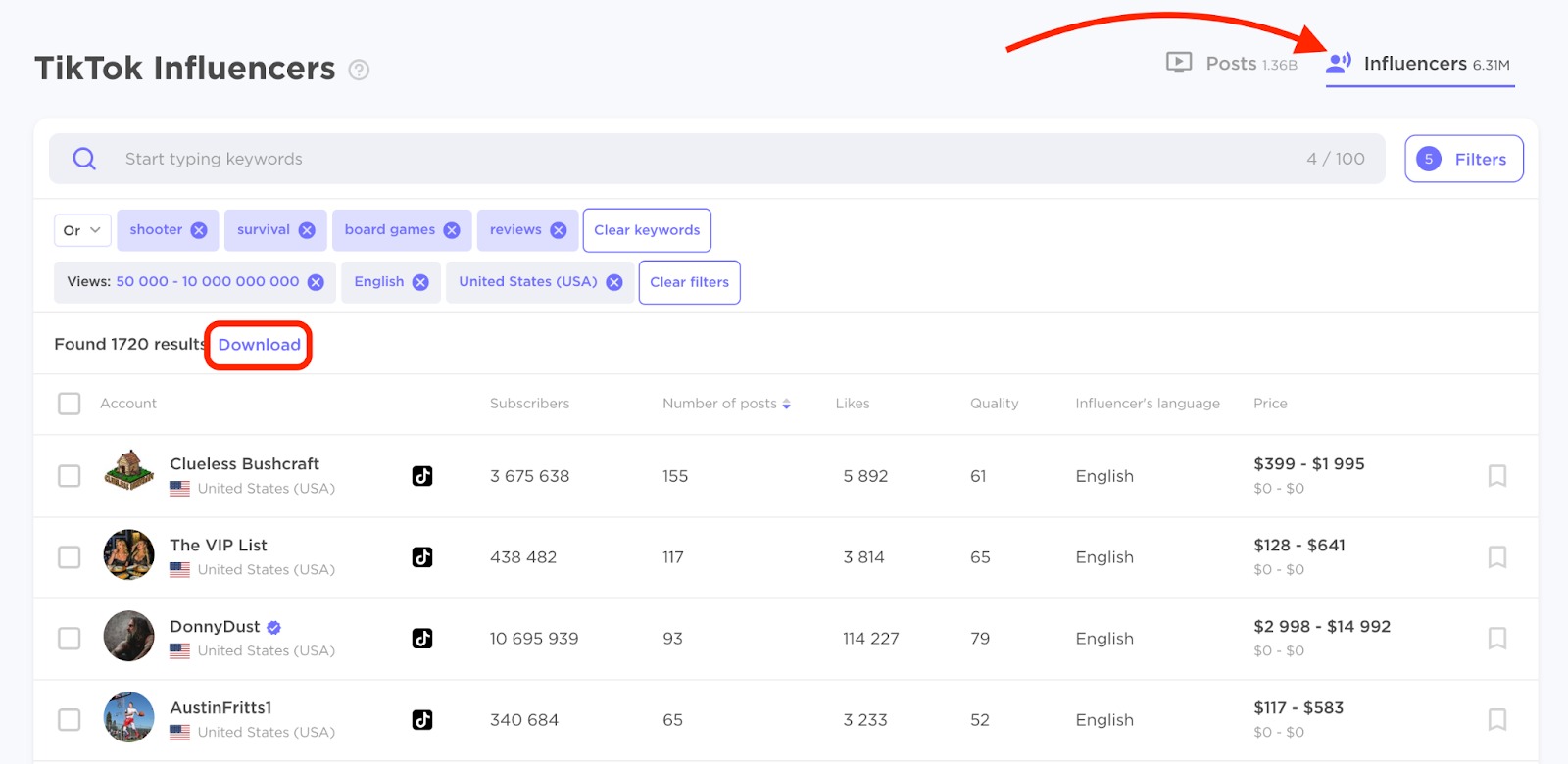
Task: Sort by Number of posts column
Action: point(726,404)
